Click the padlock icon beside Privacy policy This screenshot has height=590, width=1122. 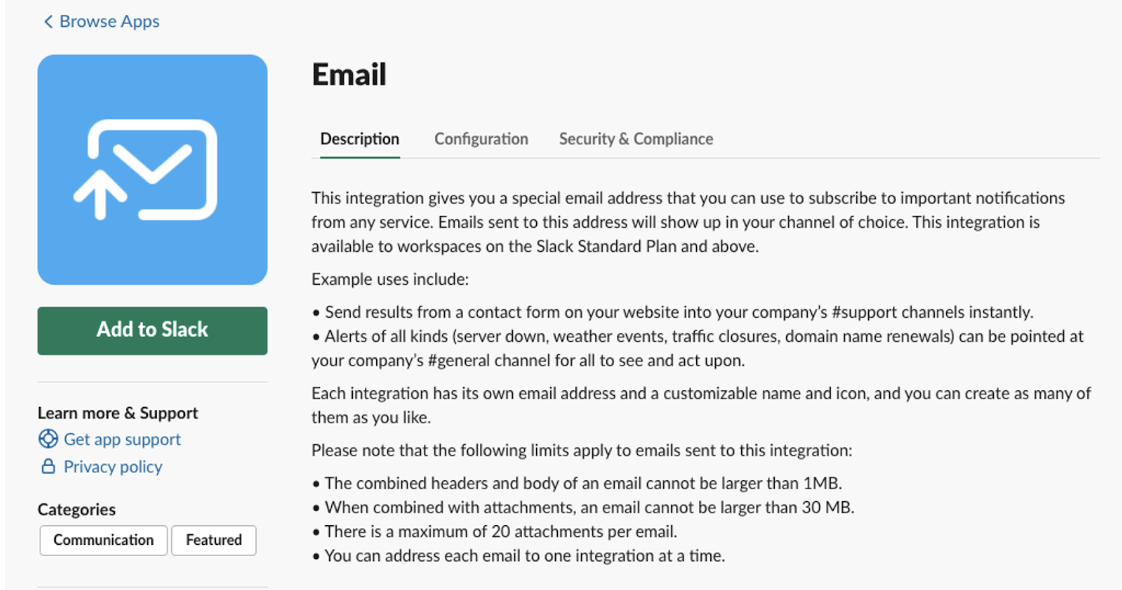[x=47, y=467]
